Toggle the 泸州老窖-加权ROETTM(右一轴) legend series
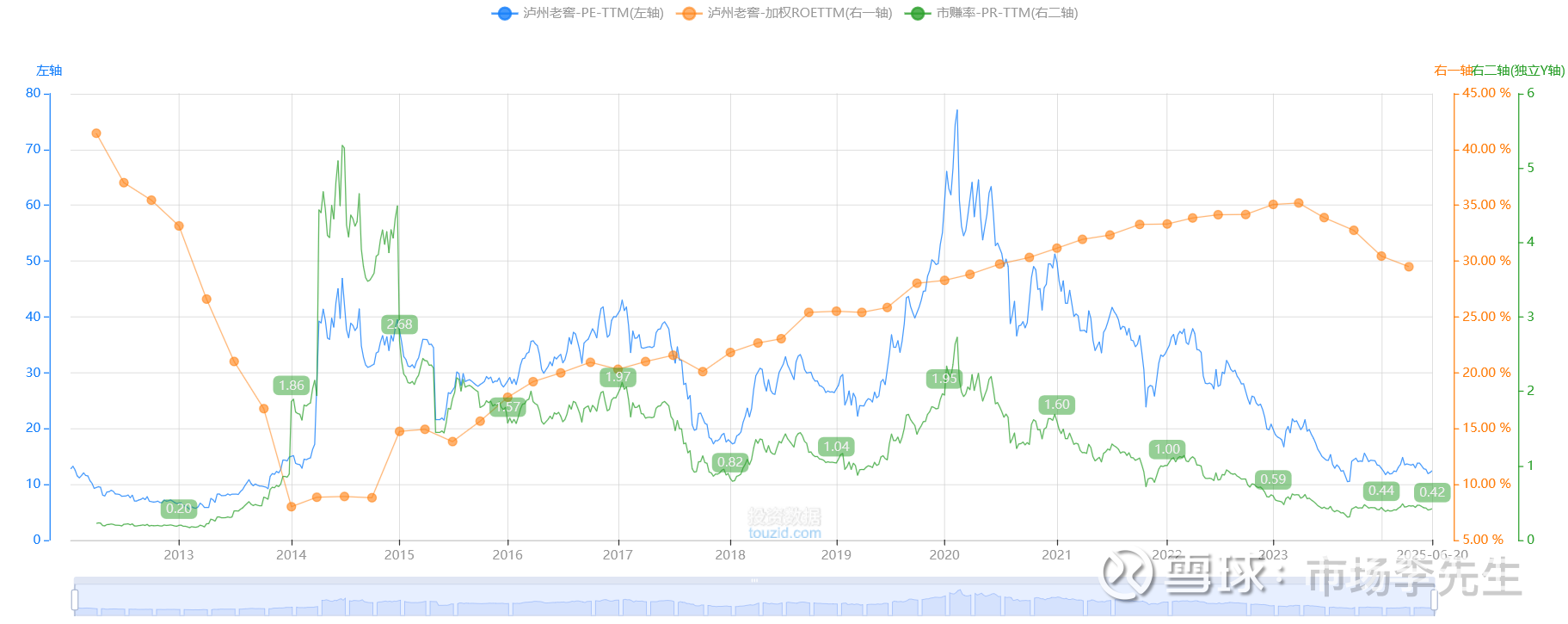 point(784,13)
